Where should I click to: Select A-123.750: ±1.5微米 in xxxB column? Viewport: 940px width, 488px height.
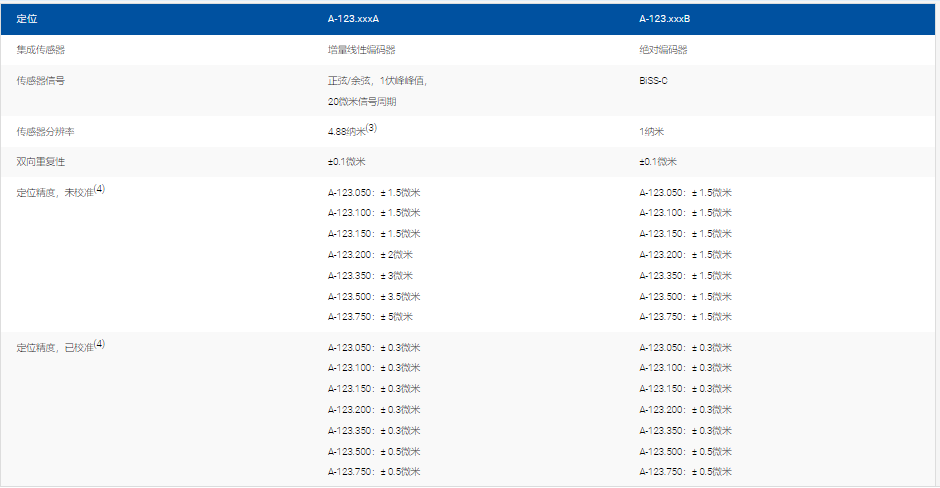click(685, 317)
